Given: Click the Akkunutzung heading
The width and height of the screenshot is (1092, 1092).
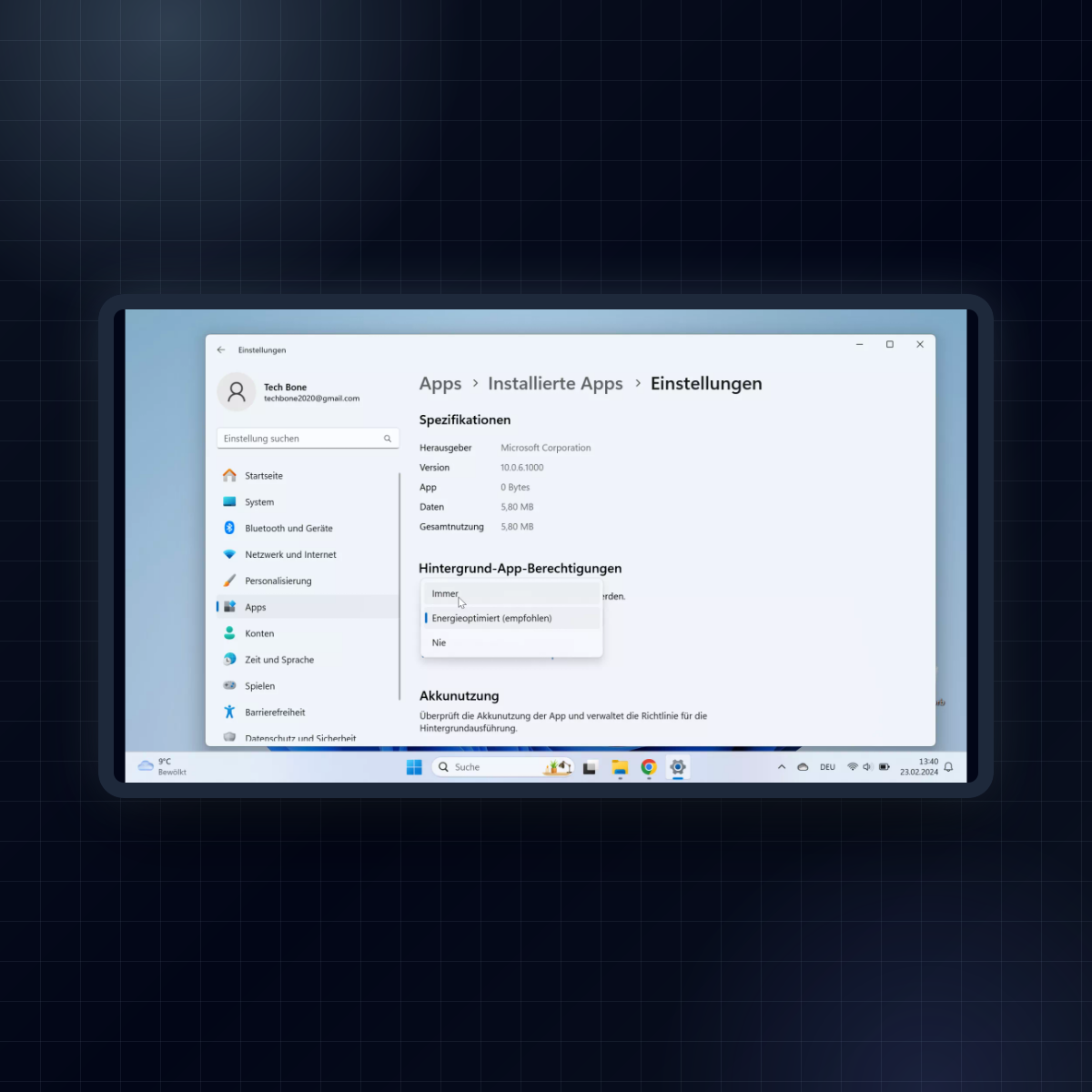Looking at the screenshot, I should pyautogui.click(x=460, y=696).
